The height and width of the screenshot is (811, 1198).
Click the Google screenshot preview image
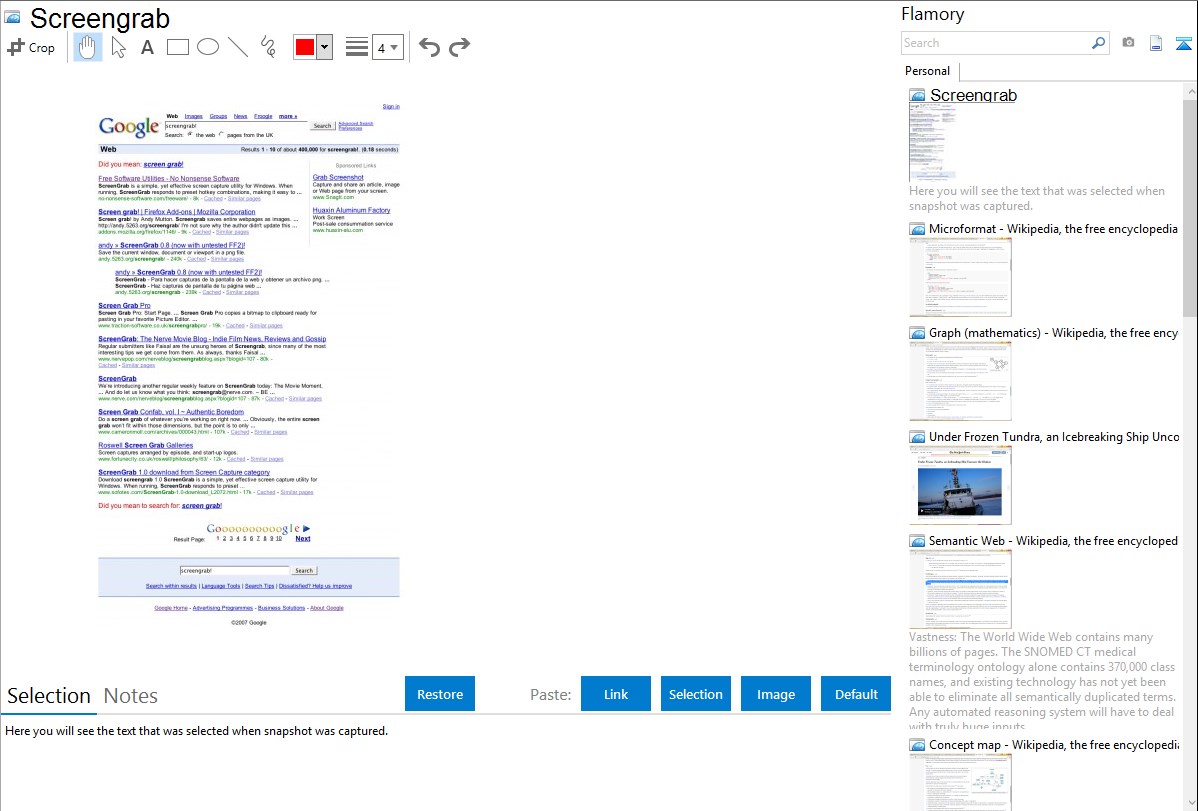pos(249,365)
